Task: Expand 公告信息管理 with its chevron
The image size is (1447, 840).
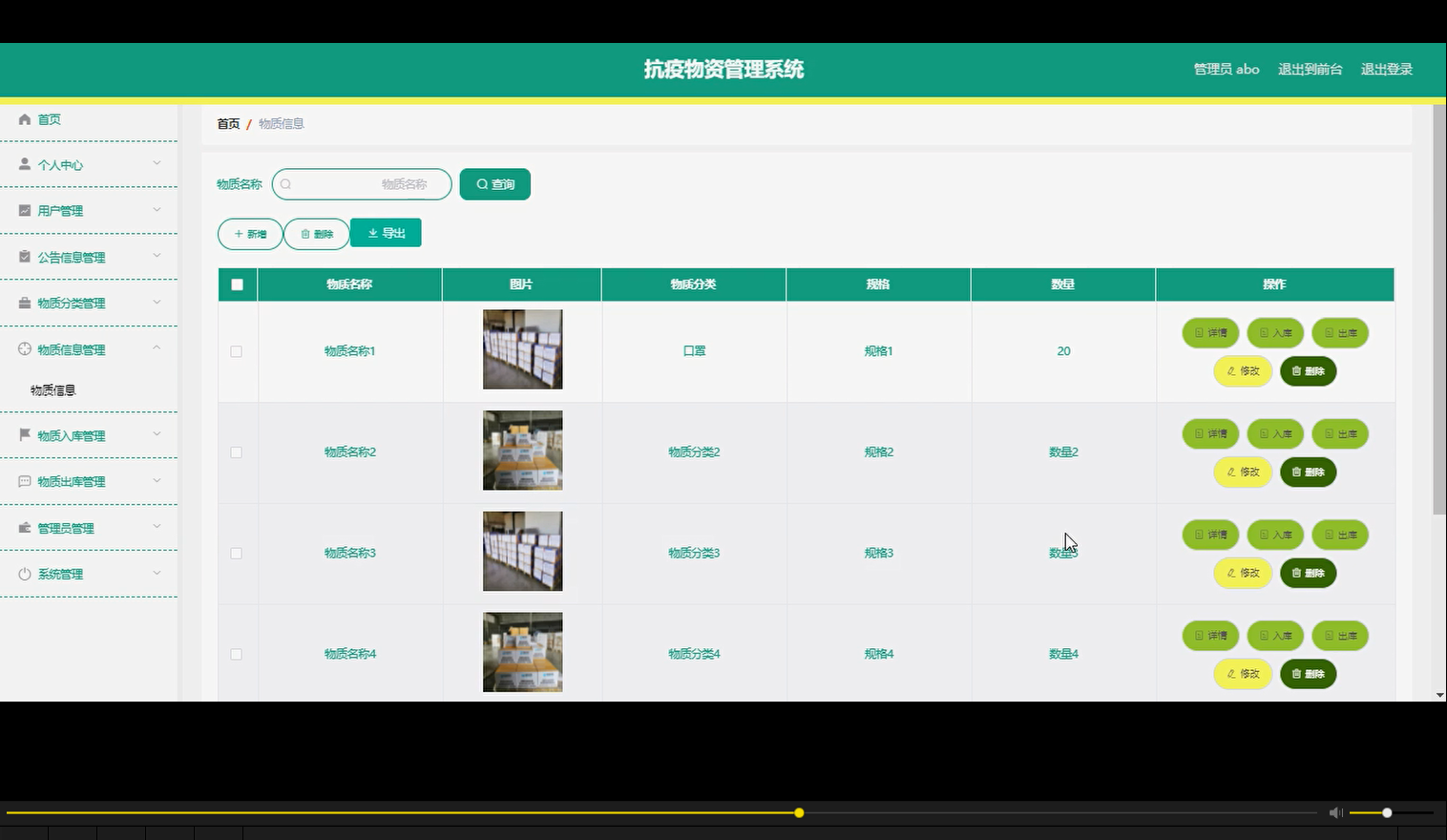Action: tap(157, 256)
